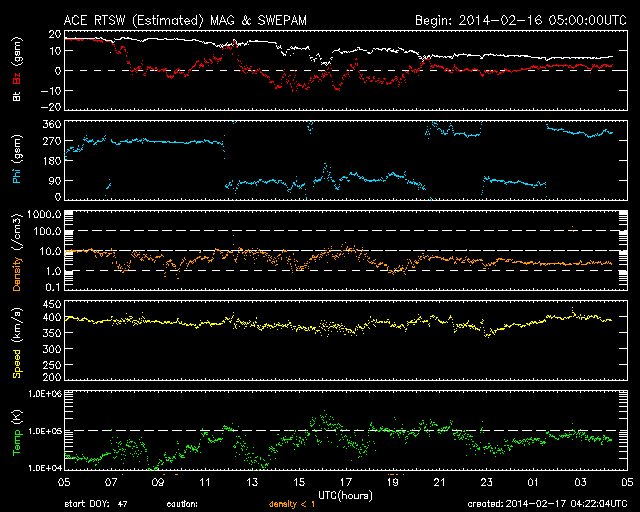640x512 pixels.
Task: Click the 'caution:' footer label
Action: coord(182,504)
